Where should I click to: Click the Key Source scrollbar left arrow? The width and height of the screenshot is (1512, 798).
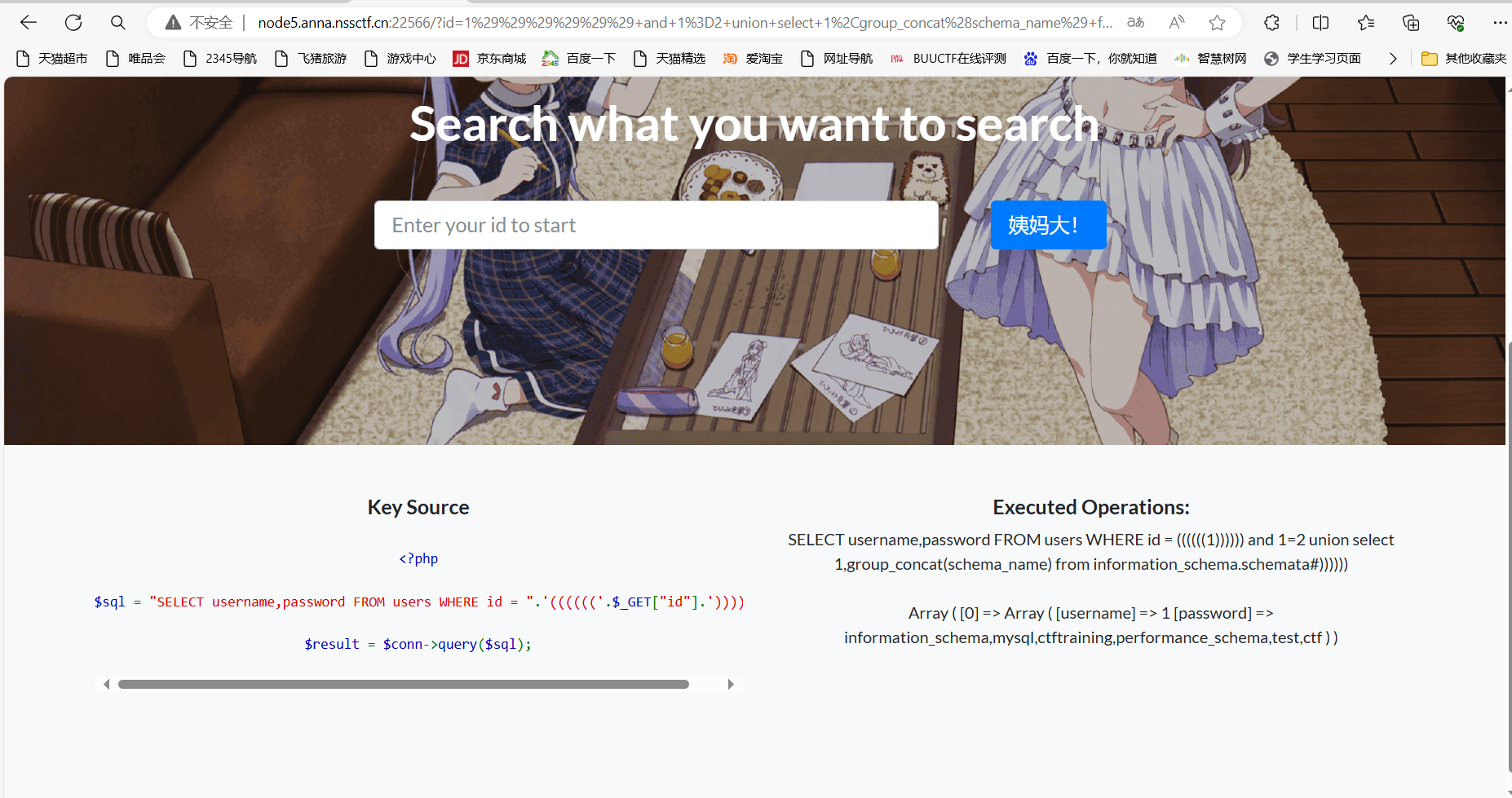click(106, 685)
